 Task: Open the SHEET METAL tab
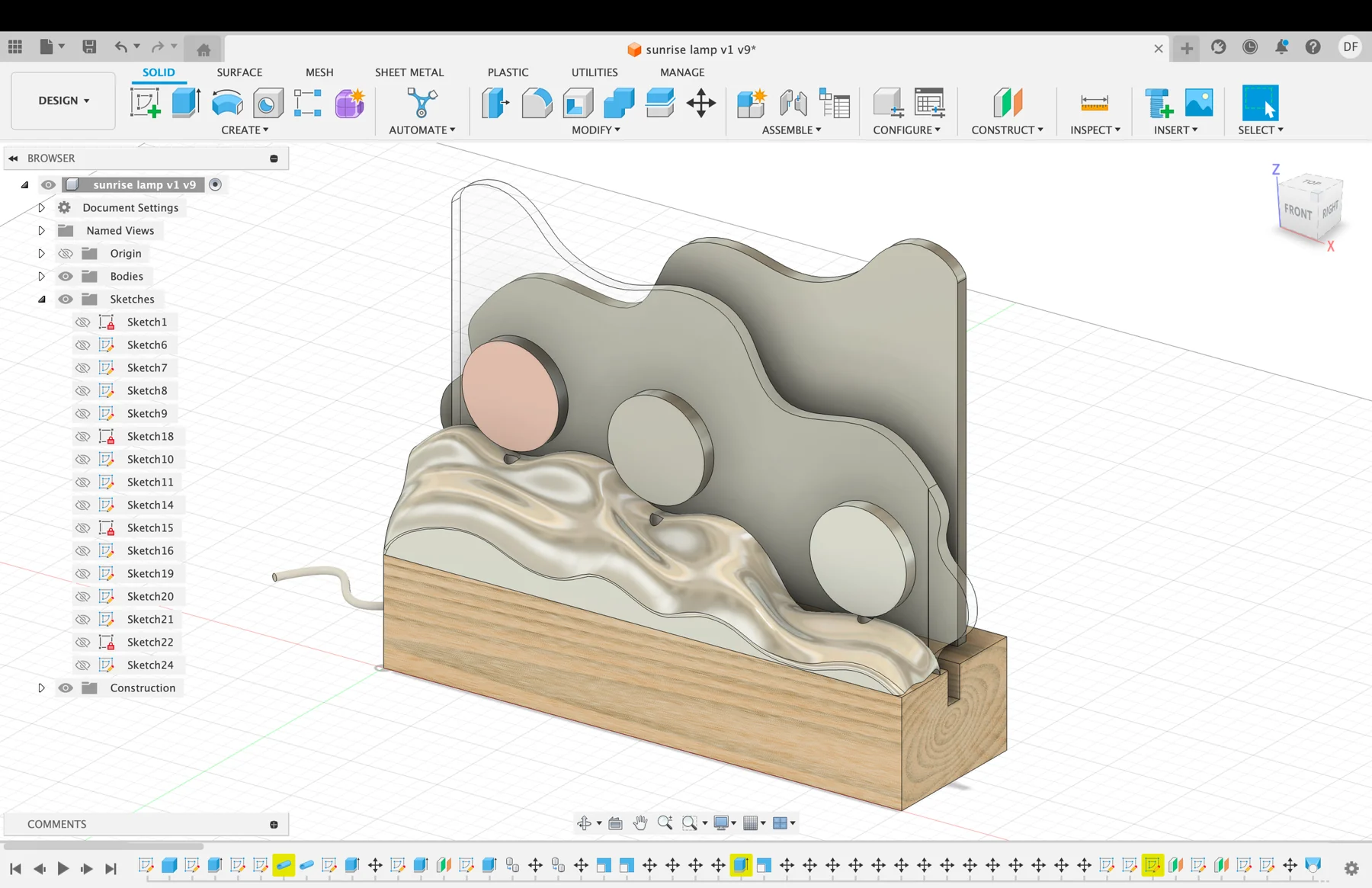[409, 72]
